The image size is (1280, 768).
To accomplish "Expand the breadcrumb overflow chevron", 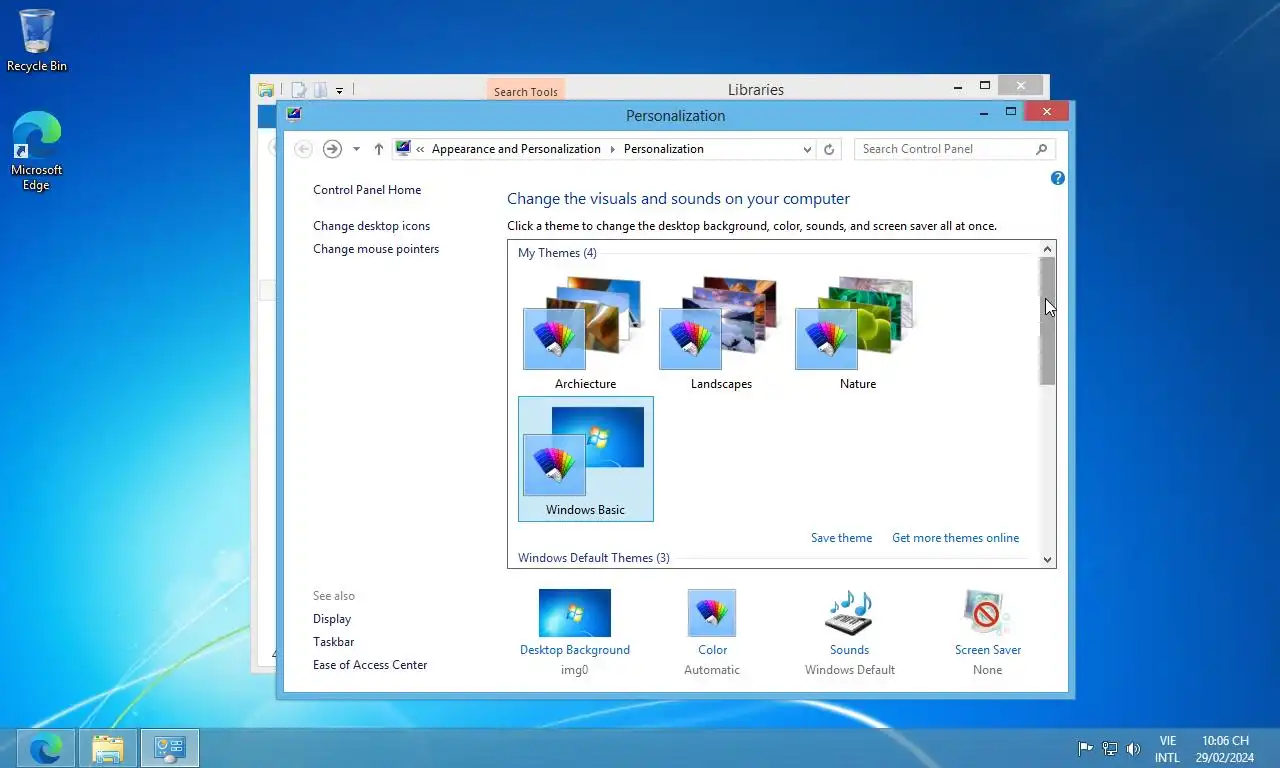I will pos(420,149).
